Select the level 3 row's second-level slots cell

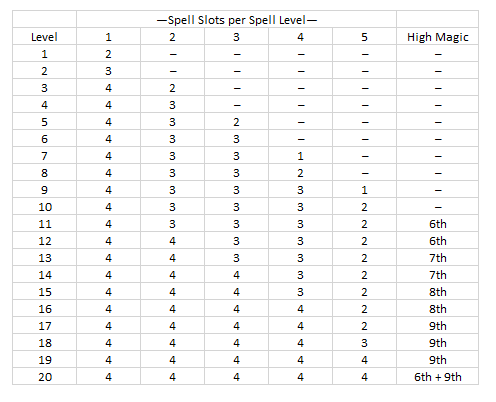[x=172, y=88]
